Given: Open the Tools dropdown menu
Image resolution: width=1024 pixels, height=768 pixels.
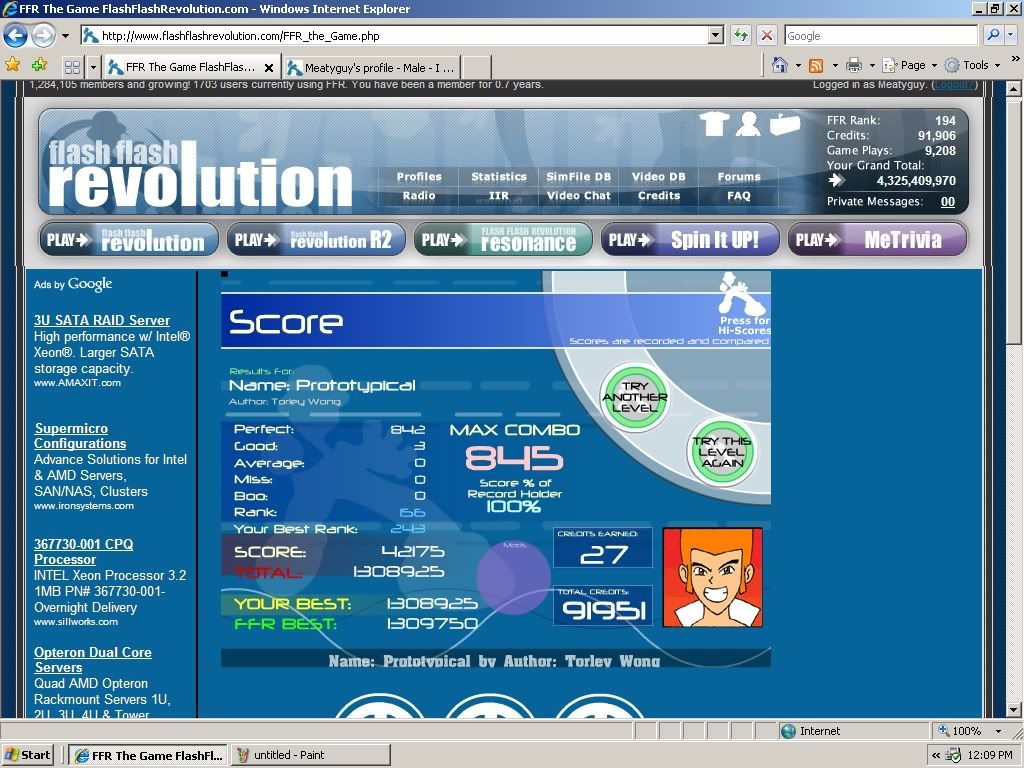Looking at the screenshot, I should pos(975,66).
